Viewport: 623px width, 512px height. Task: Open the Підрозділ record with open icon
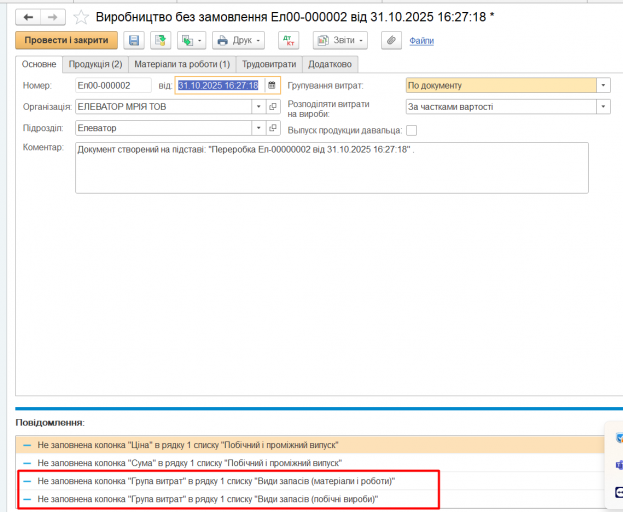273,128
